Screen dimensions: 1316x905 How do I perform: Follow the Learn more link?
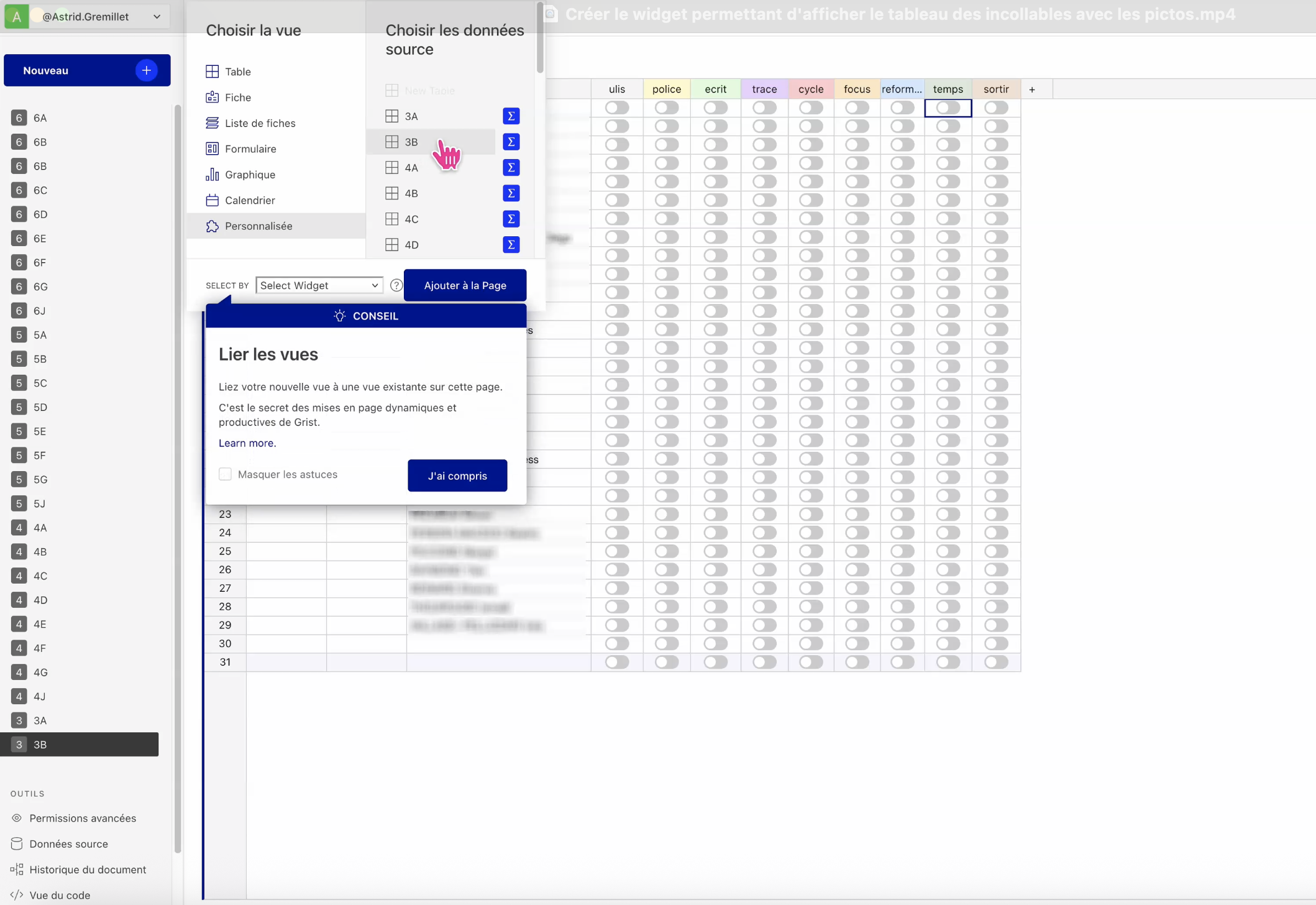[x=247, y=443]
